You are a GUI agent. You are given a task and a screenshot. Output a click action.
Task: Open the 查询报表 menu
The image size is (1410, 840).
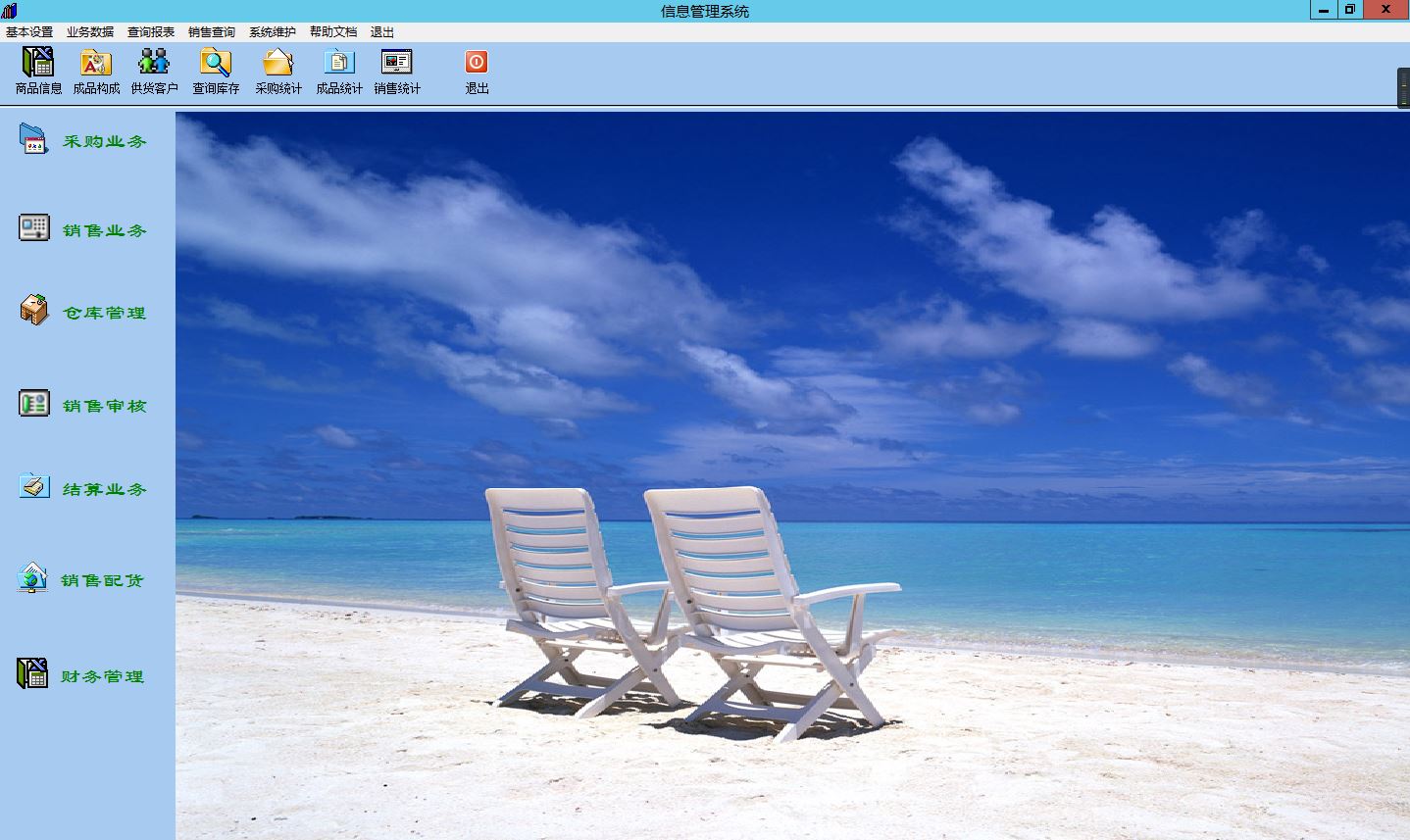151,32
